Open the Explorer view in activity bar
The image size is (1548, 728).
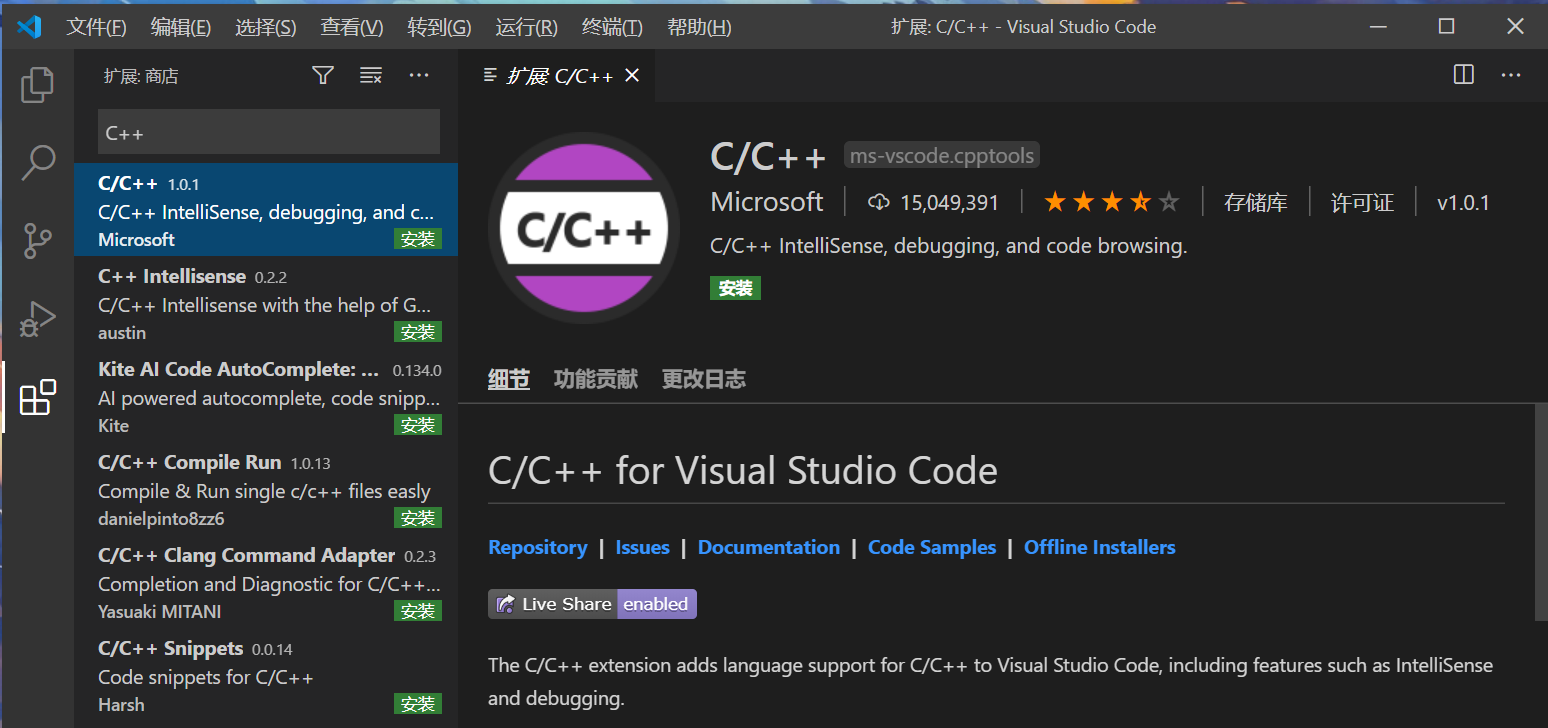[37, 84]
